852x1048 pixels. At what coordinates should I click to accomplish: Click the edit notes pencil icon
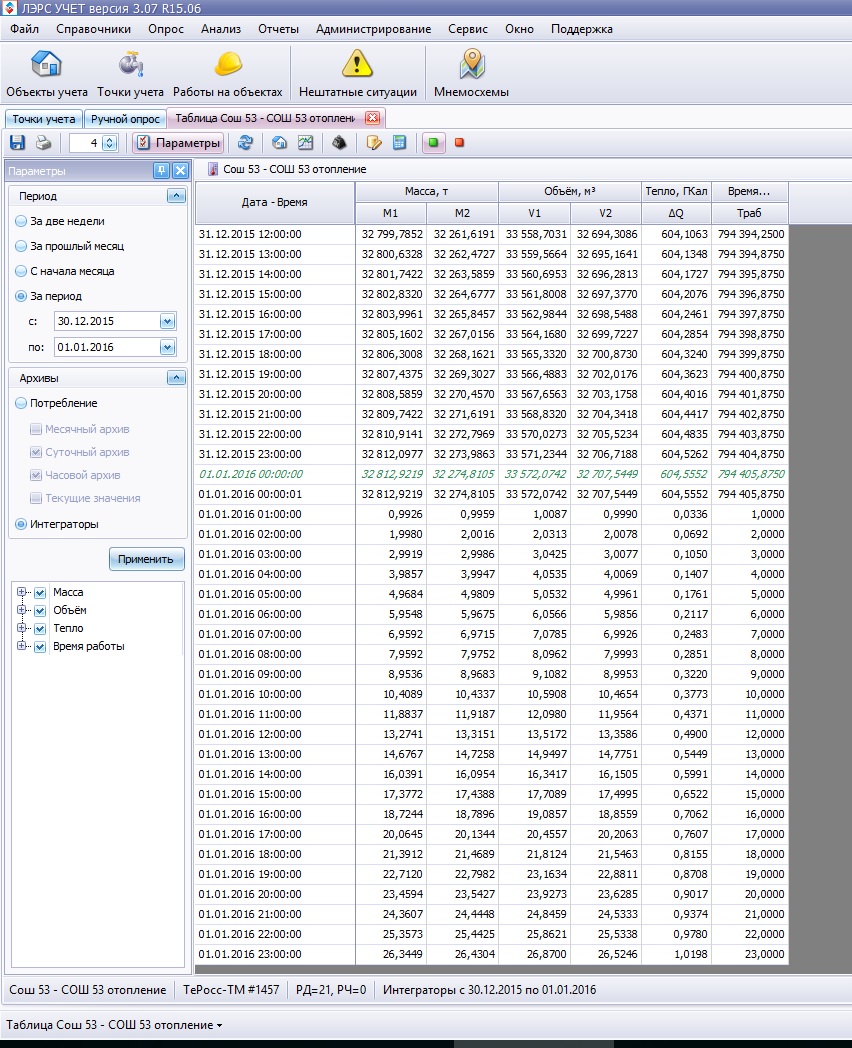click(374, 142)
